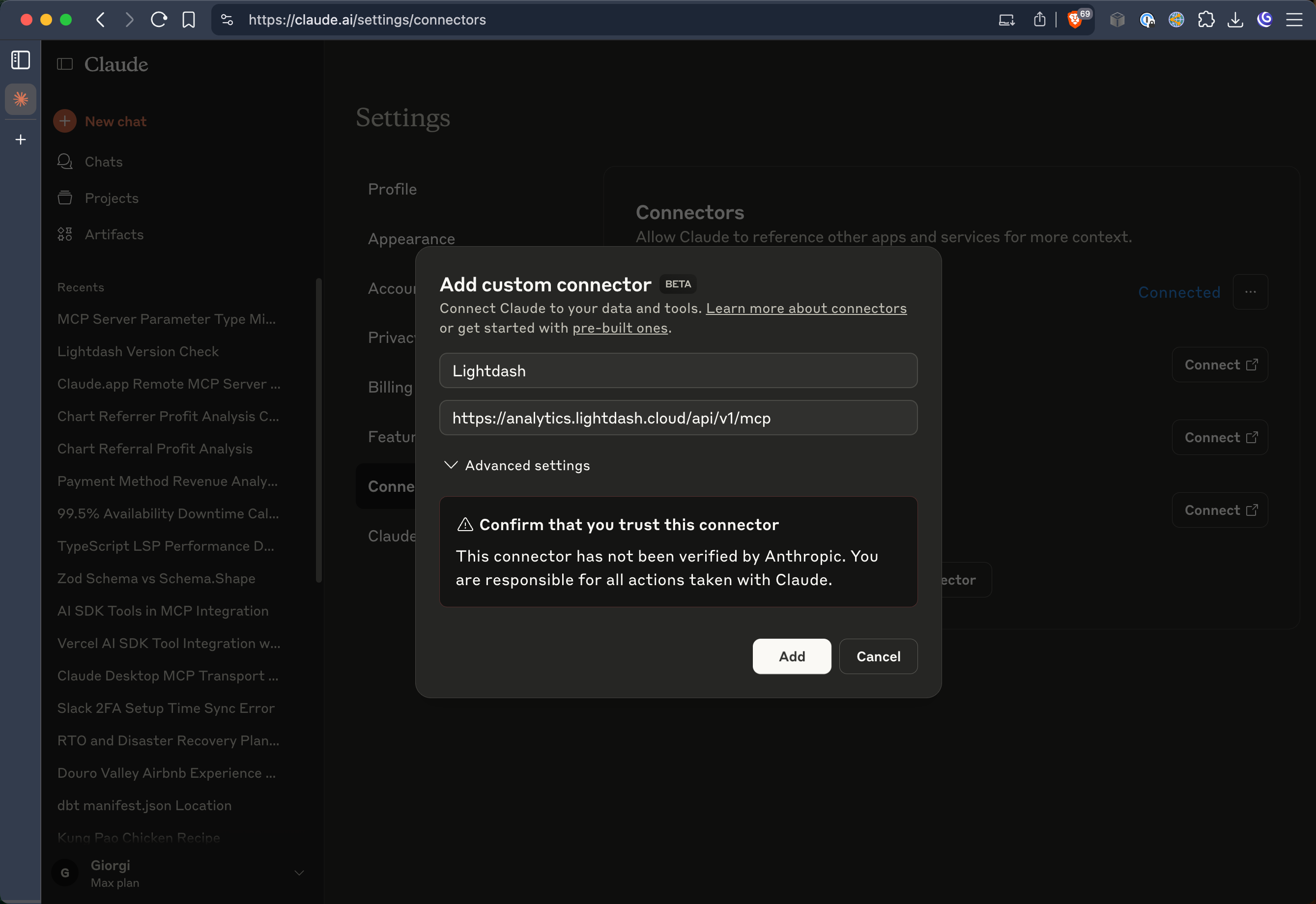Screen dimensions: 1316x904
Task: Open the New chat plus icon
Action: [x=64, y=121]
